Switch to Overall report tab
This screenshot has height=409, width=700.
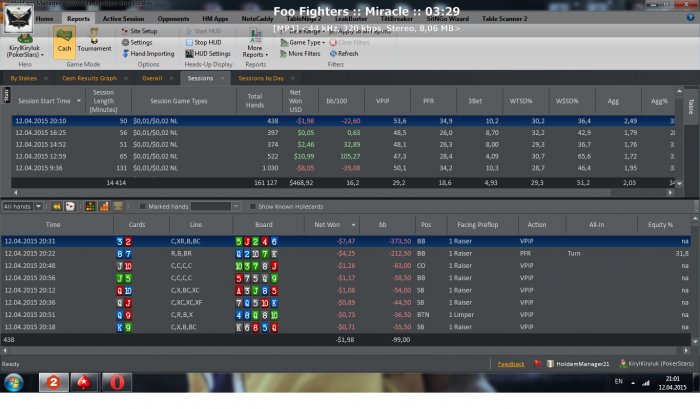[x=152, y=78]
